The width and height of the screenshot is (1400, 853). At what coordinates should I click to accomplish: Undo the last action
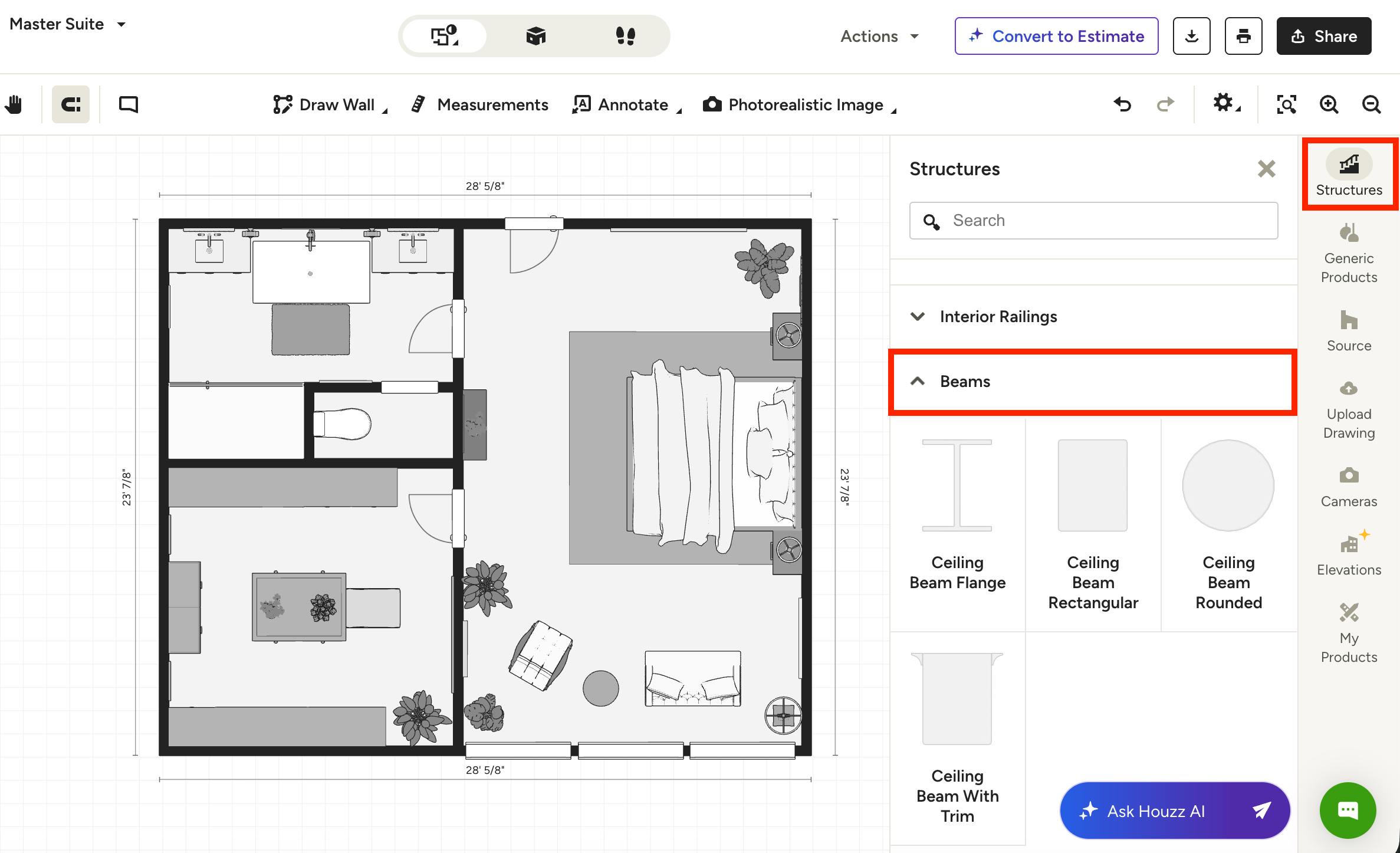point(1123,104)
